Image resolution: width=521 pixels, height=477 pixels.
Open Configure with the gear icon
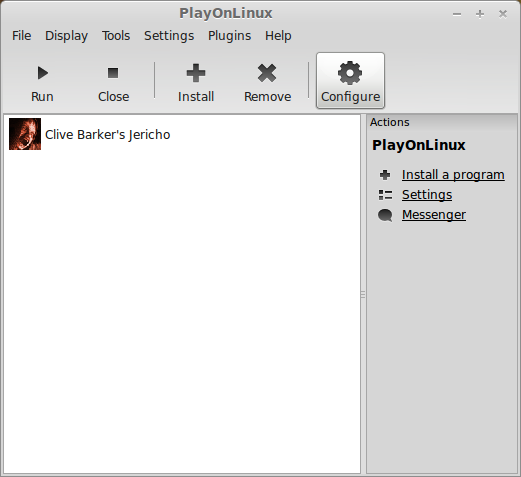350,73
